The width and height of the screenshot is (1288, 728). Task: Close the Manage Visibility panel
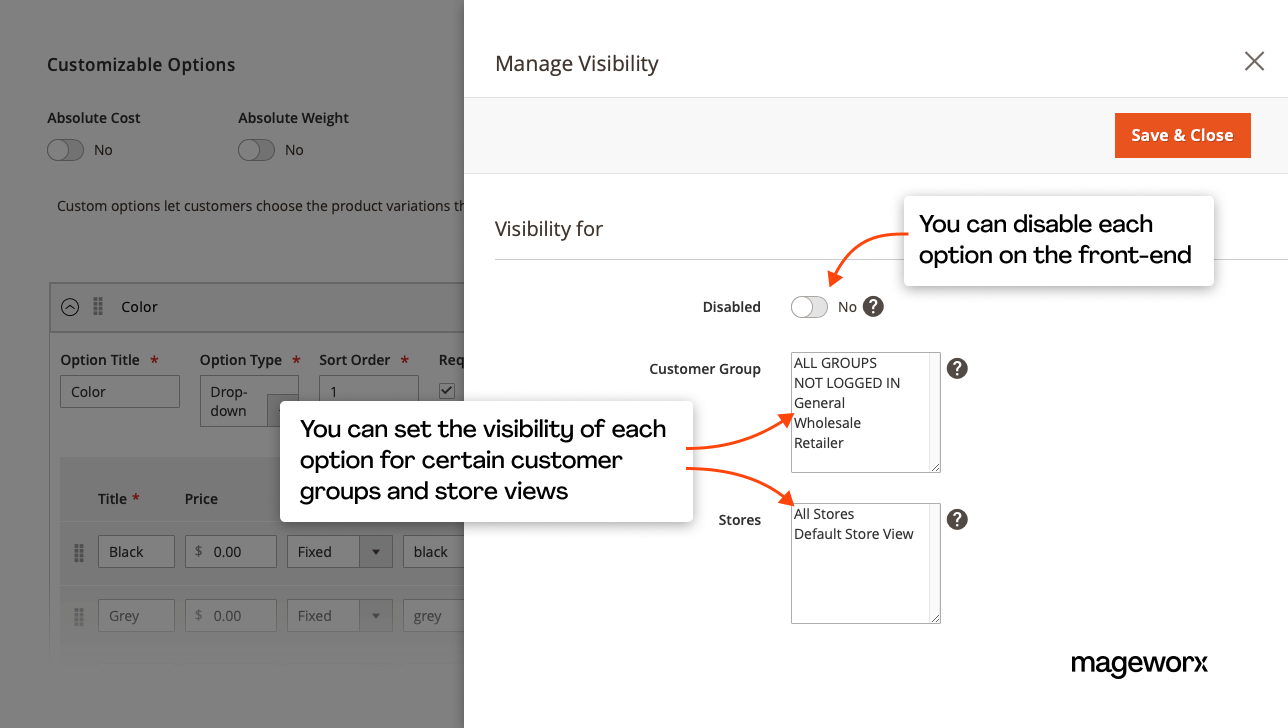(x=1254, y=61)
